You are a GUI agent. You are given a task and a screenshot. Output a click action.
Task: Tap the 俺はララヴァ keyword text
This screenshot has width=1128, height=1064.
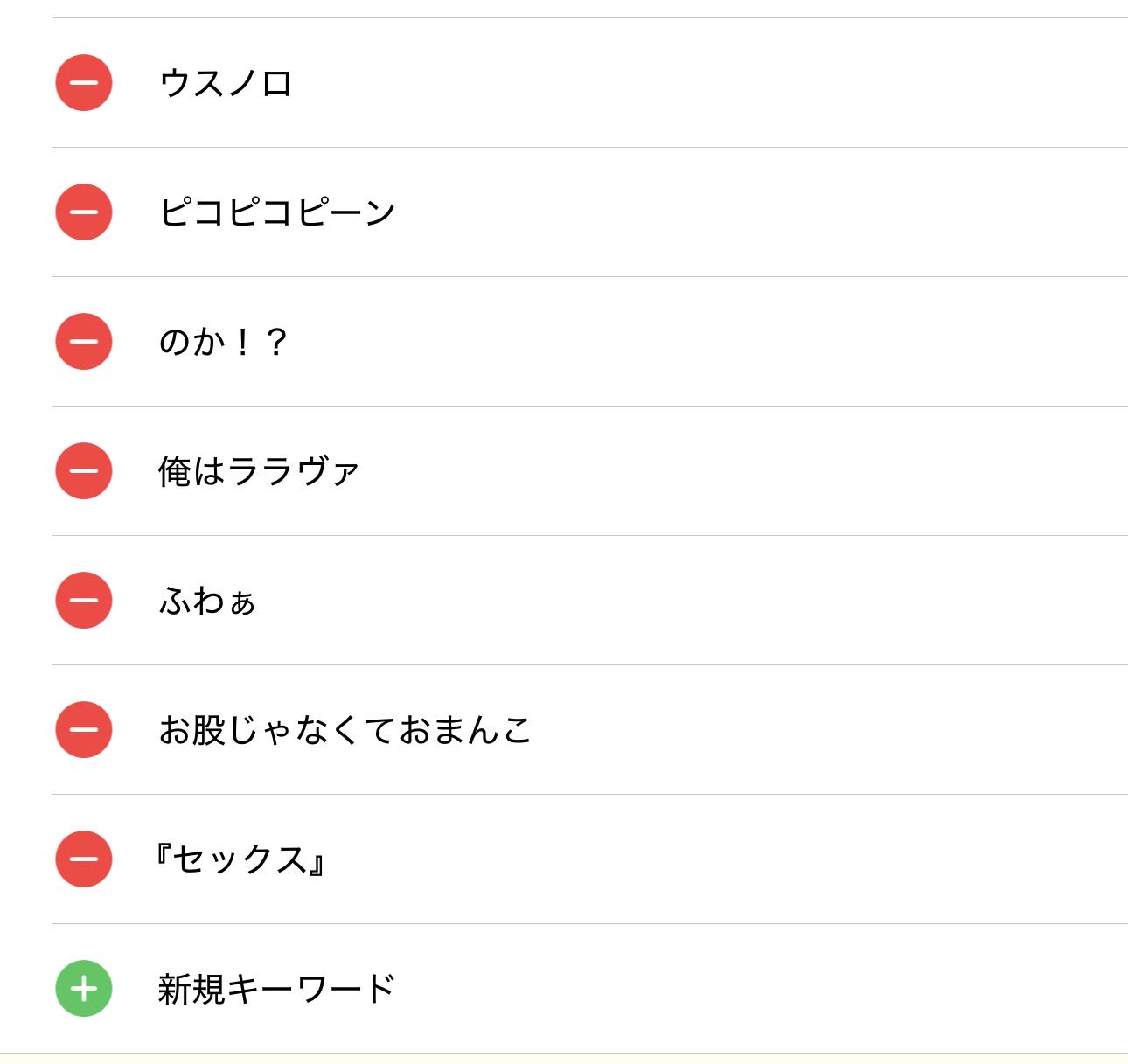(x=258, y=471)
